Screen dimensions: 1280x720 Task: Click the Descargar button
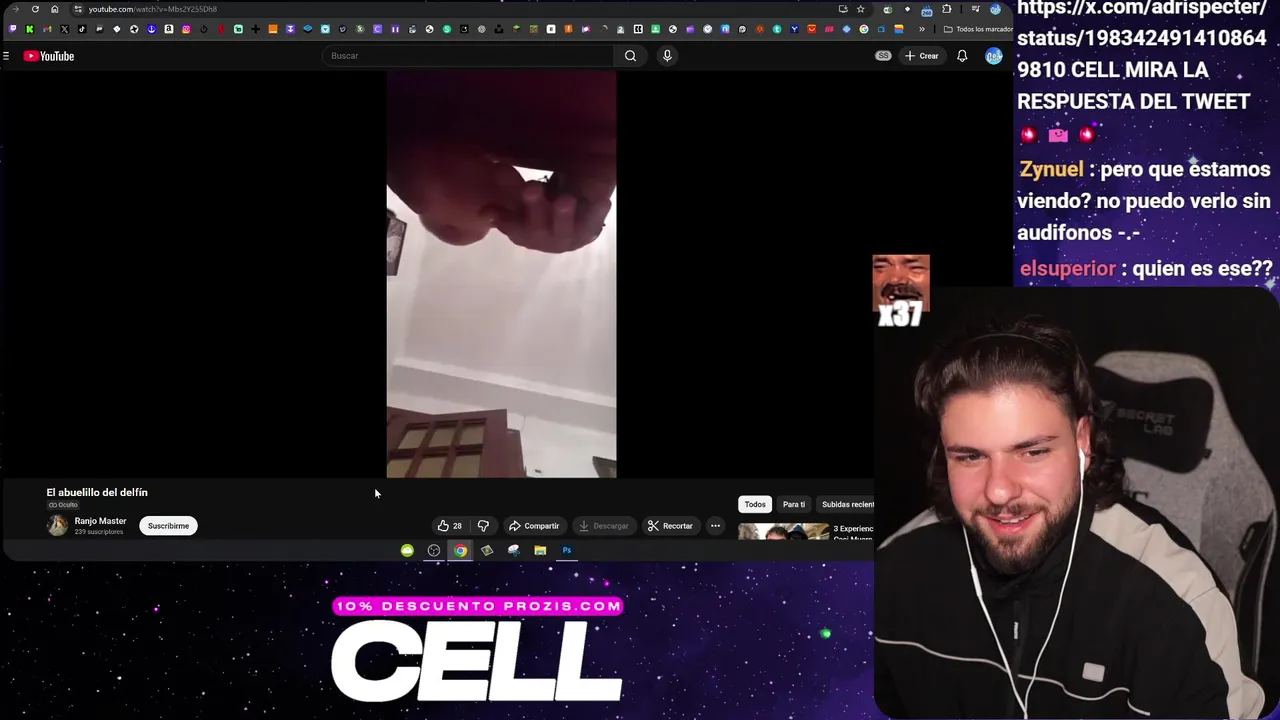tap(603, 526)
